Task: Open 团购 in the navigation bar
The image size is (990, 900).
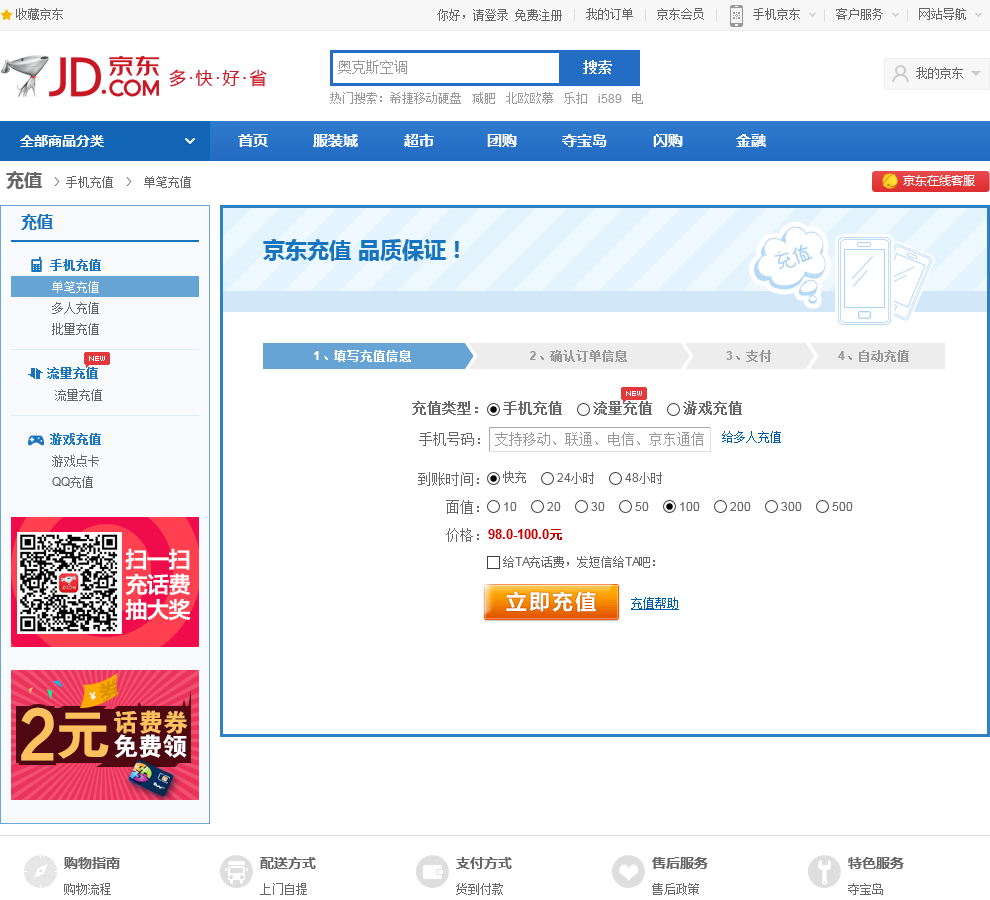Action: coord(502,141)
